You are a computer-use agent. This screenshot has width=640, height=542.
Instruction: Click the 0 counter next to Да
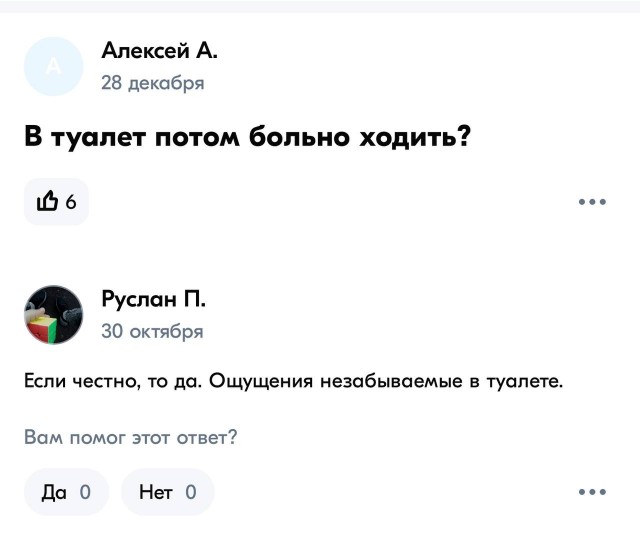[x=85, y=492]
